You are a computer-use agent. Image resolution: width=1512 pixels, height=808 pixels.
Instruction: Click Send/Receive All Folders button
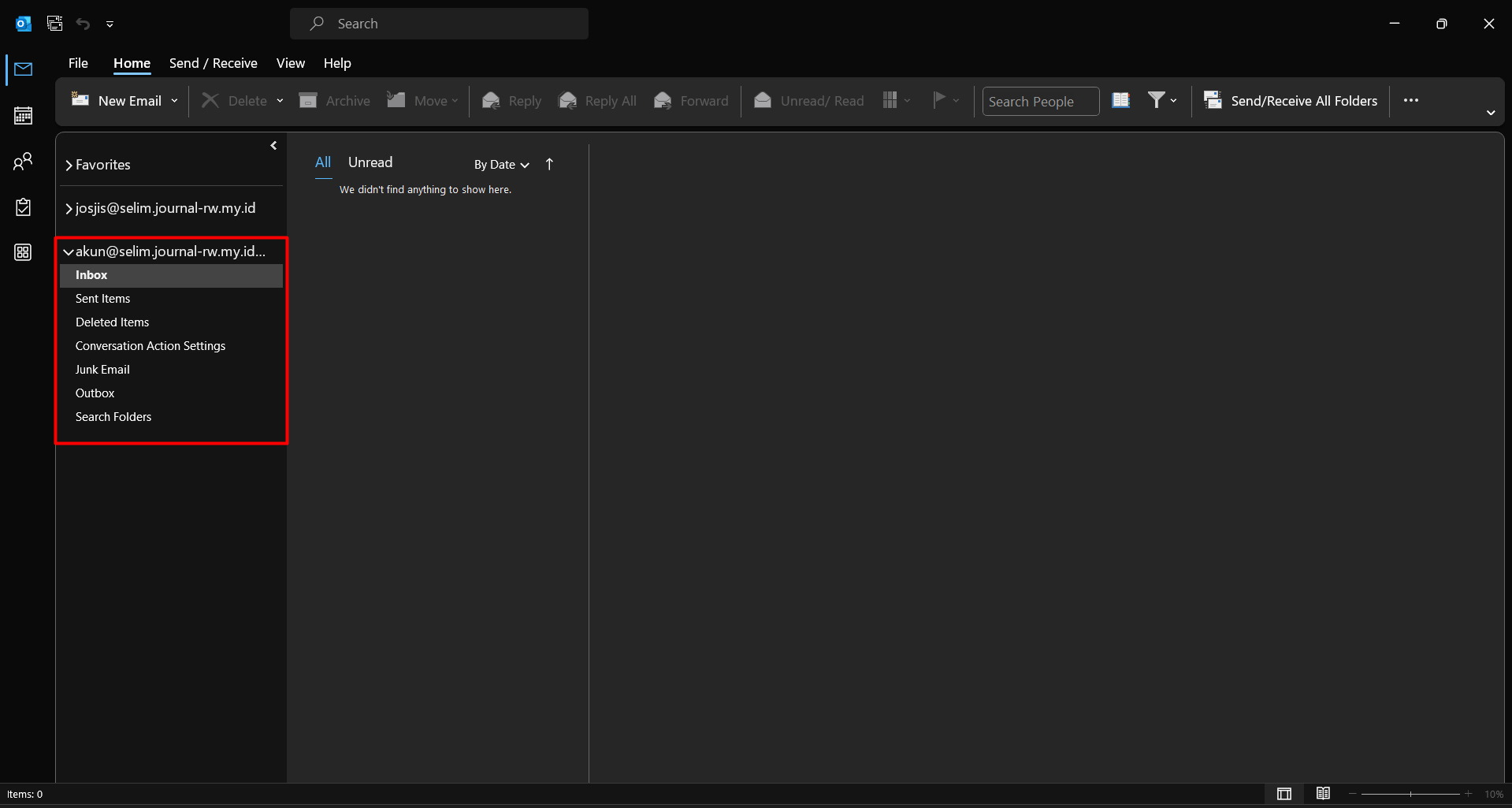pos(1291,101)
